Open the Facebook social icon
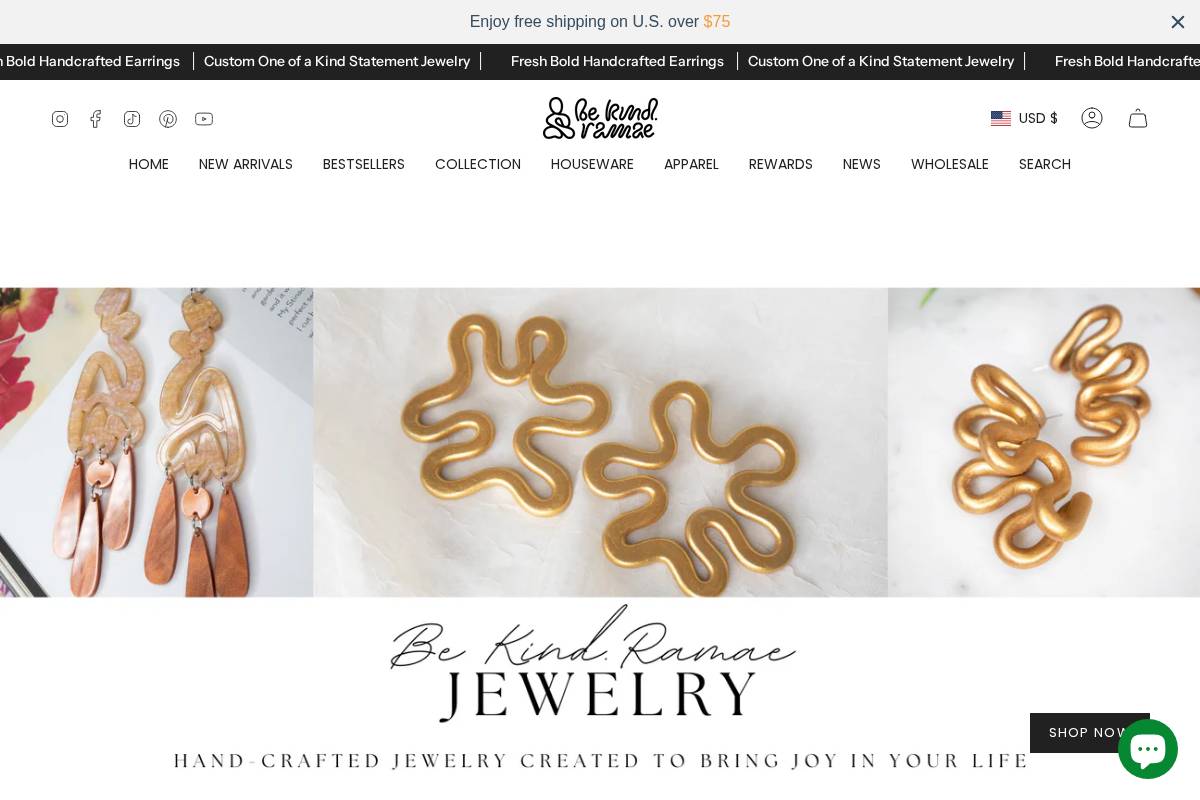The width and height of the screenshot is (1200, 800). (96, 119)
